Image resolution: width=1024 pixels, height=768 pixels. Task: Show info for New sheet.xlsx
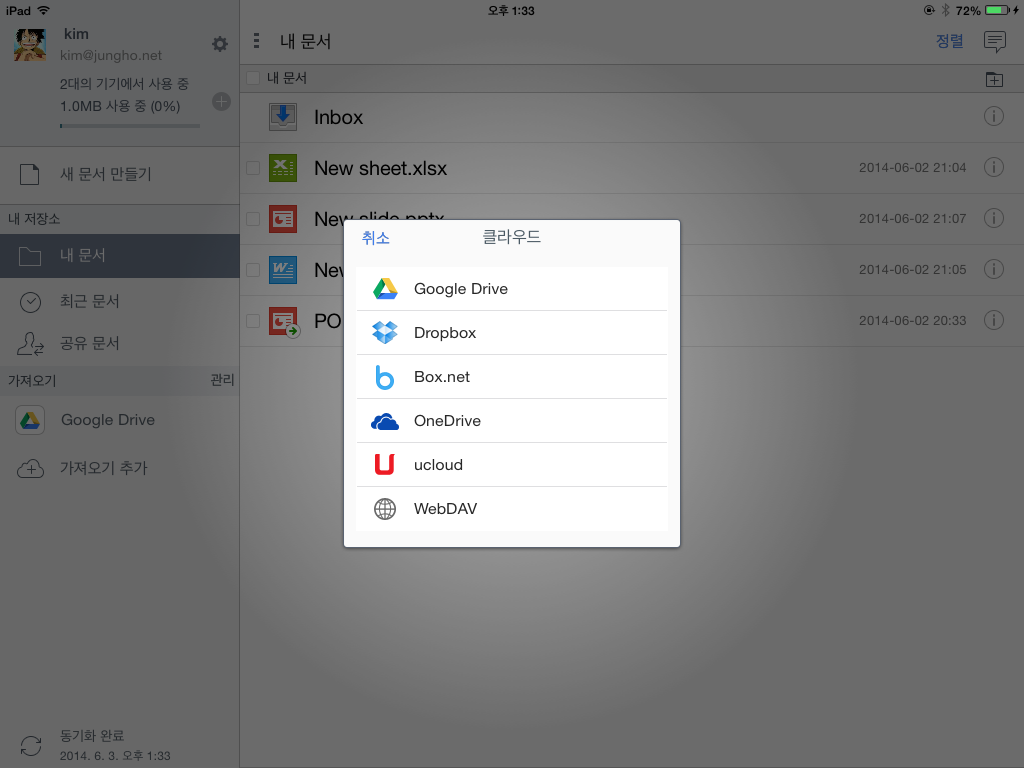(994, 167)
